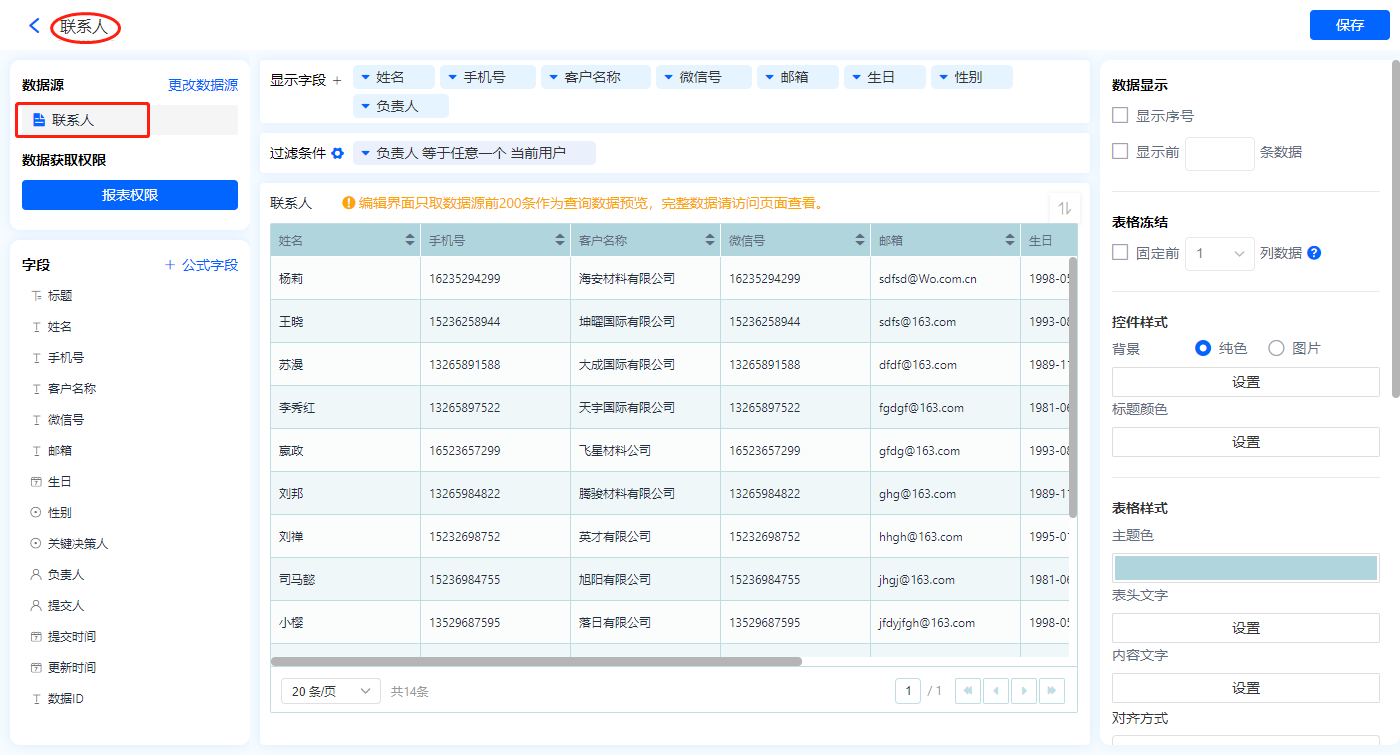Open the 20 条/页 page size dropdown

point(331,691)
